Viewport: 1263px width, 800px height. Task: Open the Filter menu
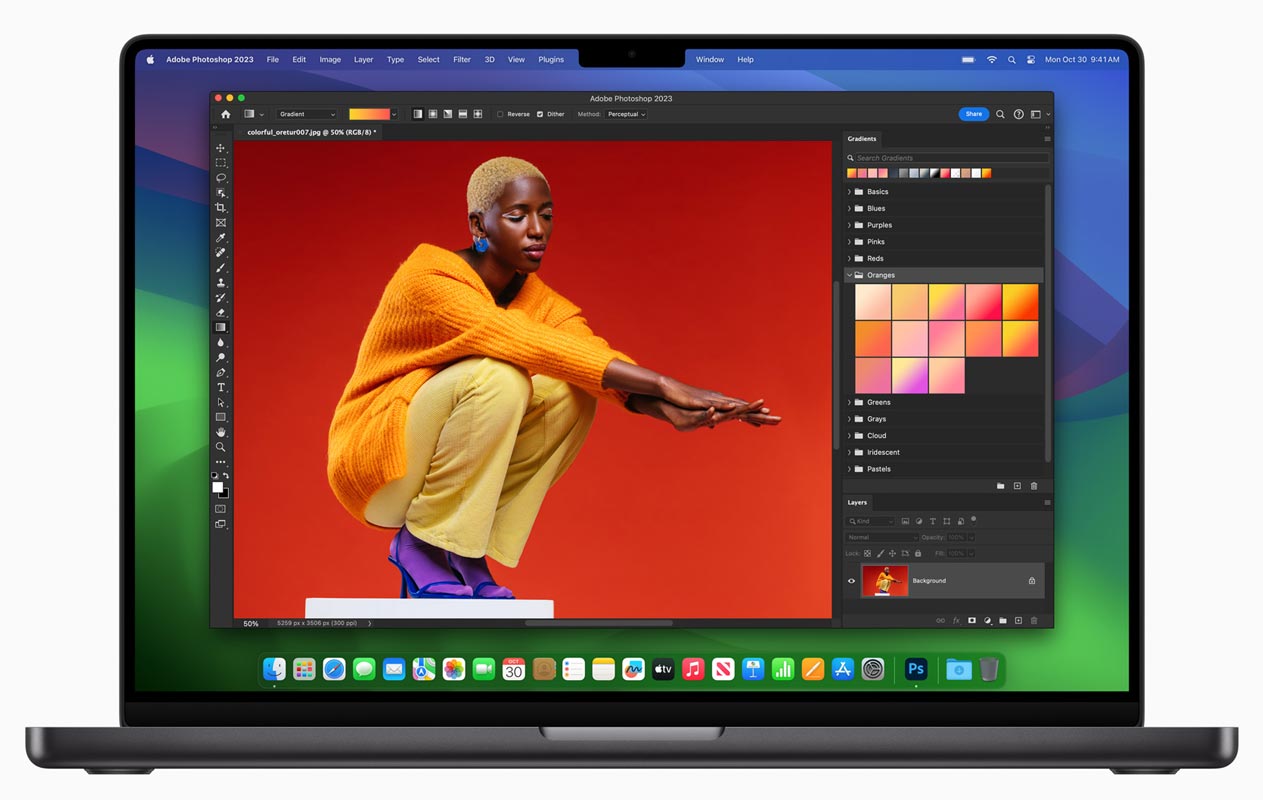coord(462,60)
